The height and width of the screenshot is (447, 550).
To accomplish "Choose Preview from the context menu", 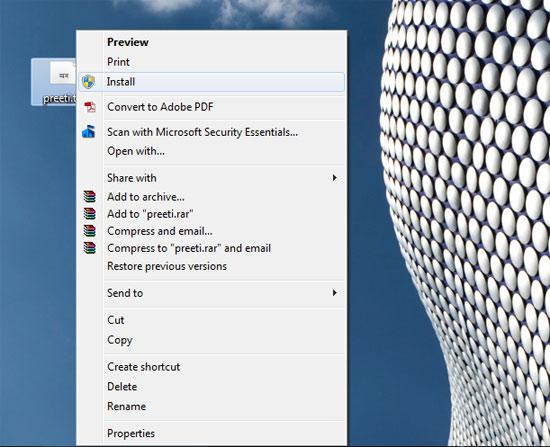I will (x=211, y=42).
